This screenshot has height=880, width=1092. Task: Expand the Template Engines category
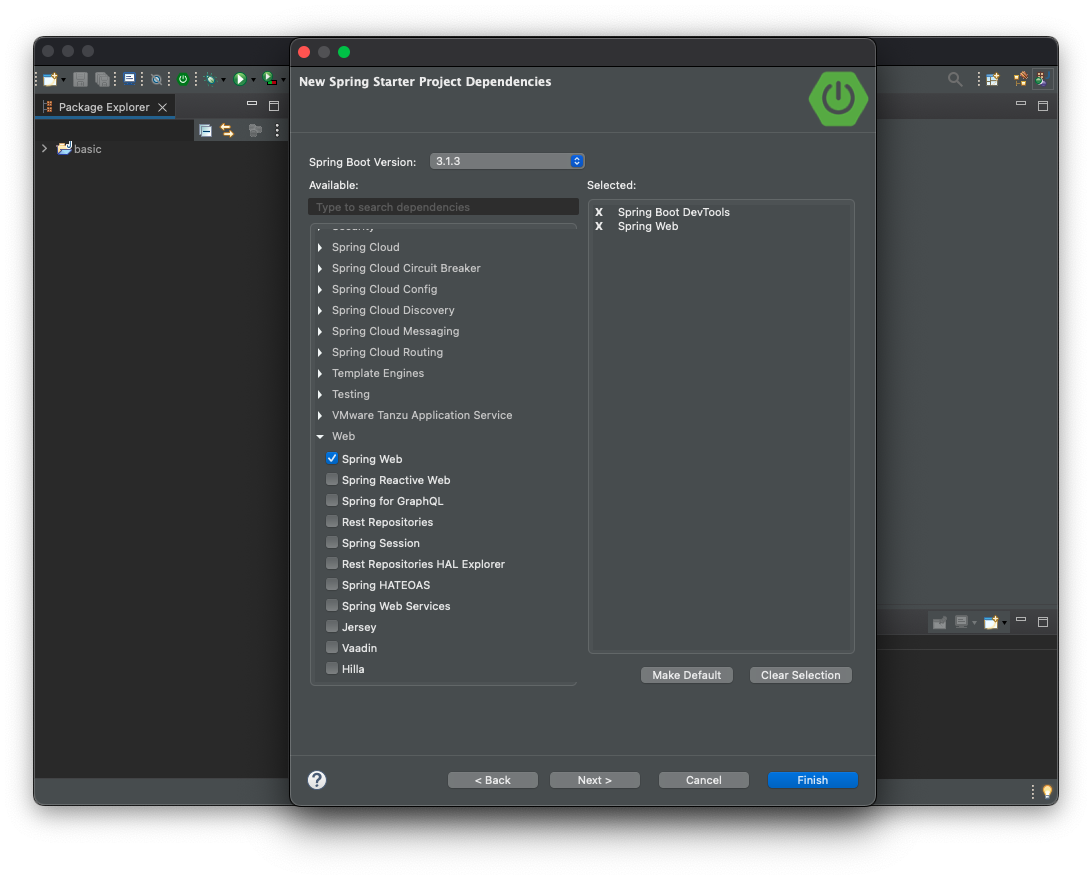pos(320,373)
